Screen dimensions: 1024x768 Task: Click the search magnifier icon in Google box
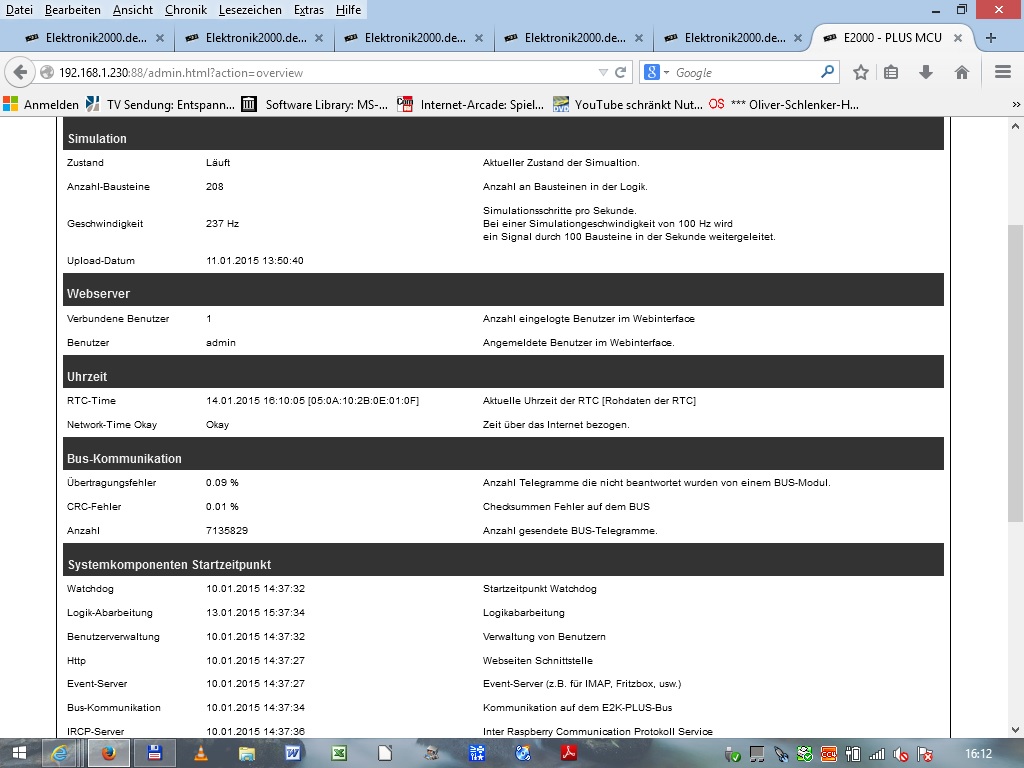(x=827, y=72)
